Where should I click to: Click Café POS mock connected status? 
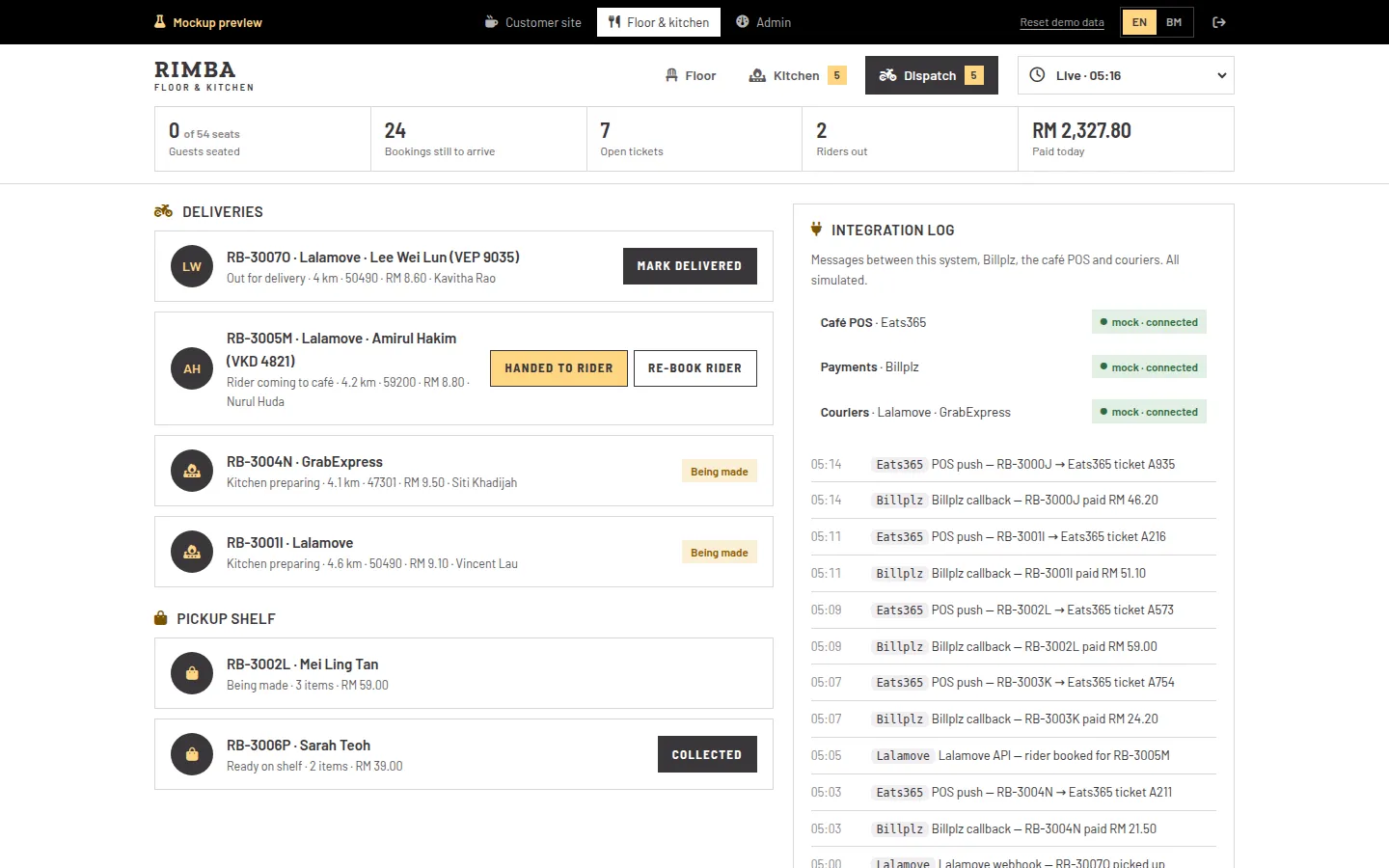[x=1149, y=322]
